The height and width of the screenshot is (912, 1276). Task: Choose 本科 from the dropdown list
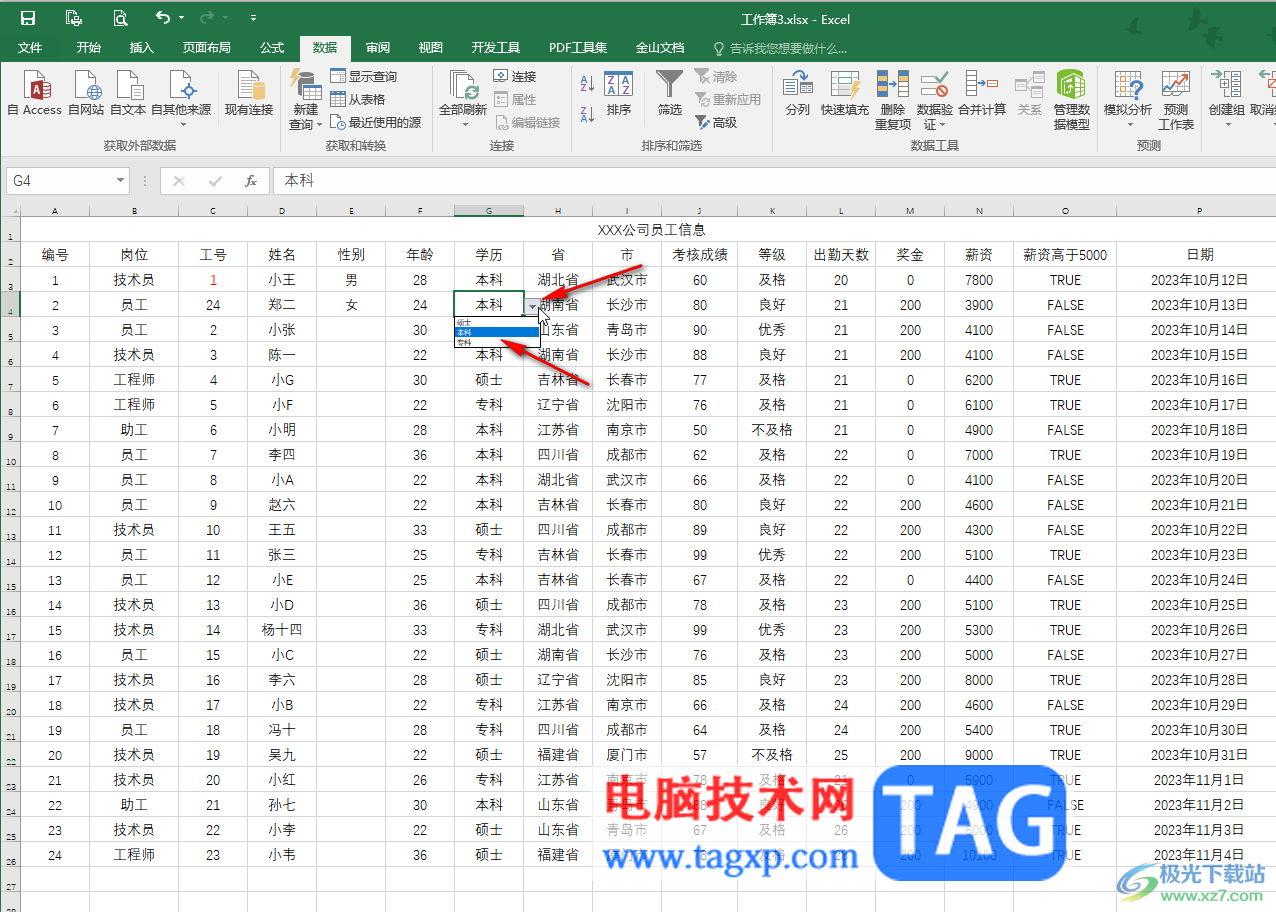click(x=496, y=332)
